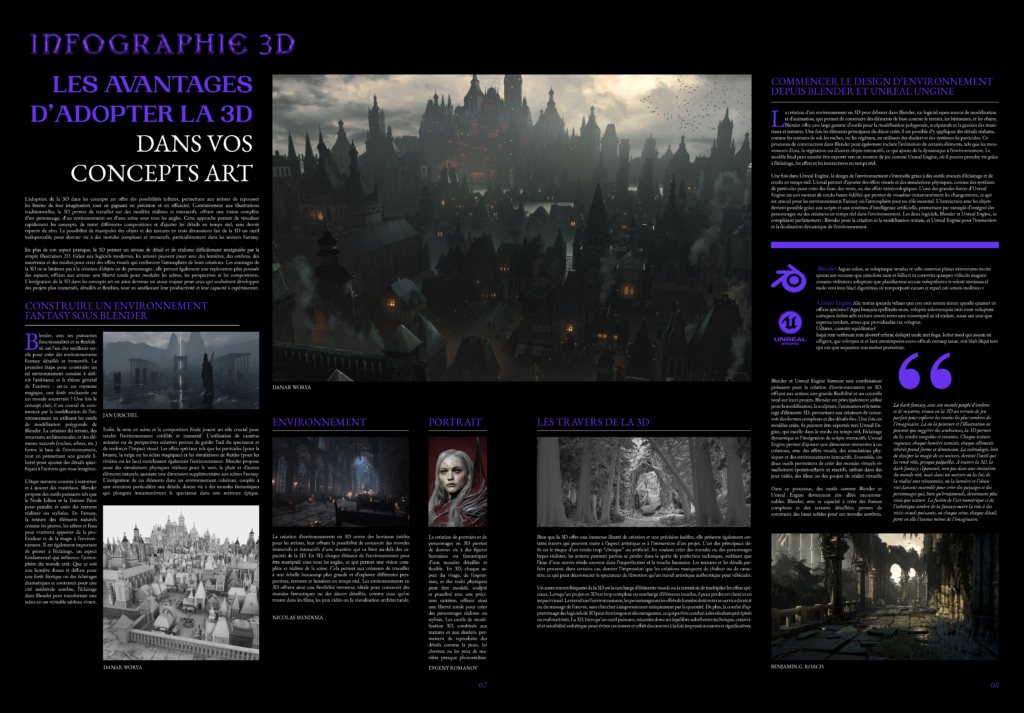Screen dimensions: 1024x713
Task: Click the purple horizontal bar on the right page
Action: (885, 245)
